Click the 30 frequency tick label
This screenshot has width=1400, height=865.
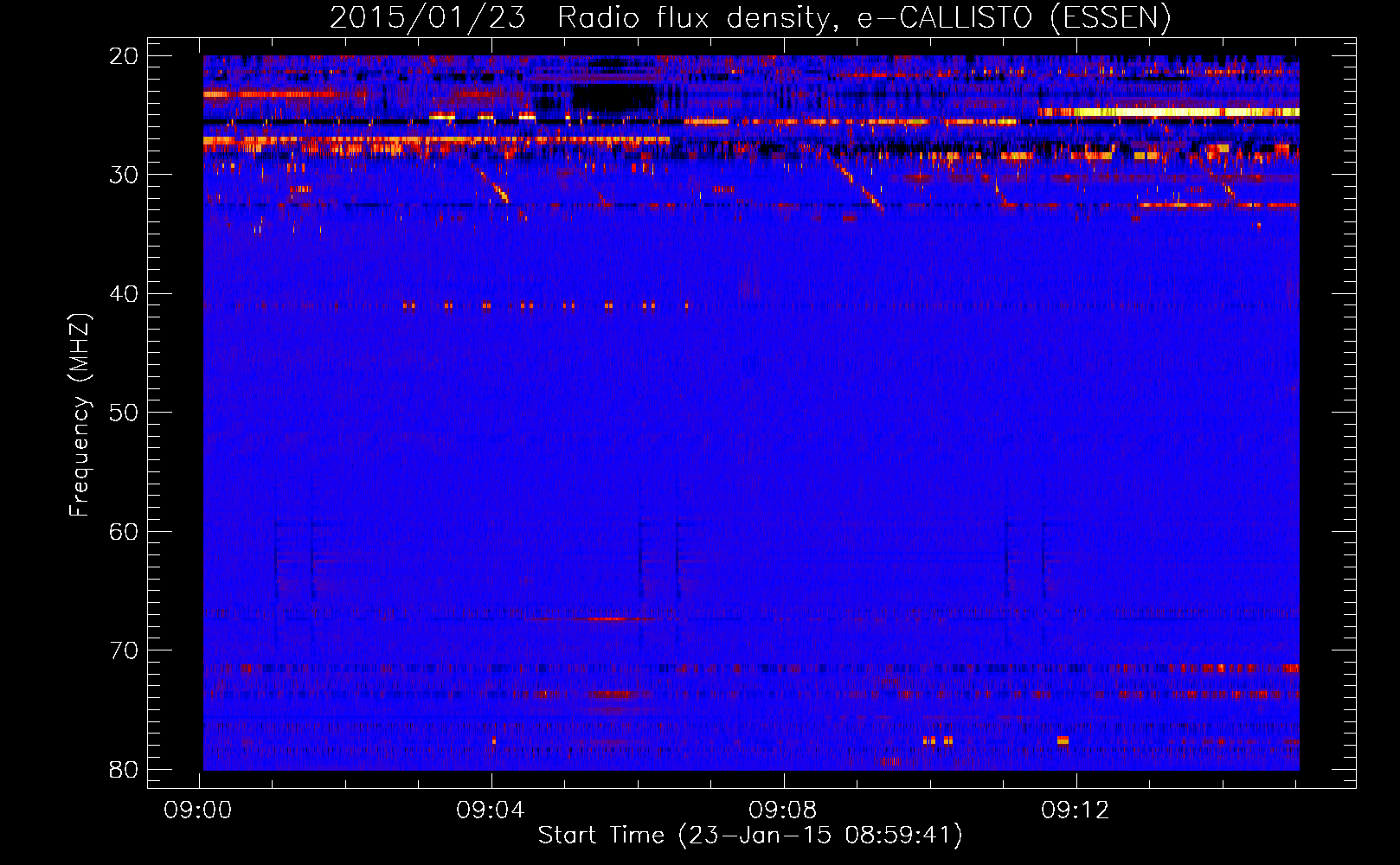pos(124,175)
